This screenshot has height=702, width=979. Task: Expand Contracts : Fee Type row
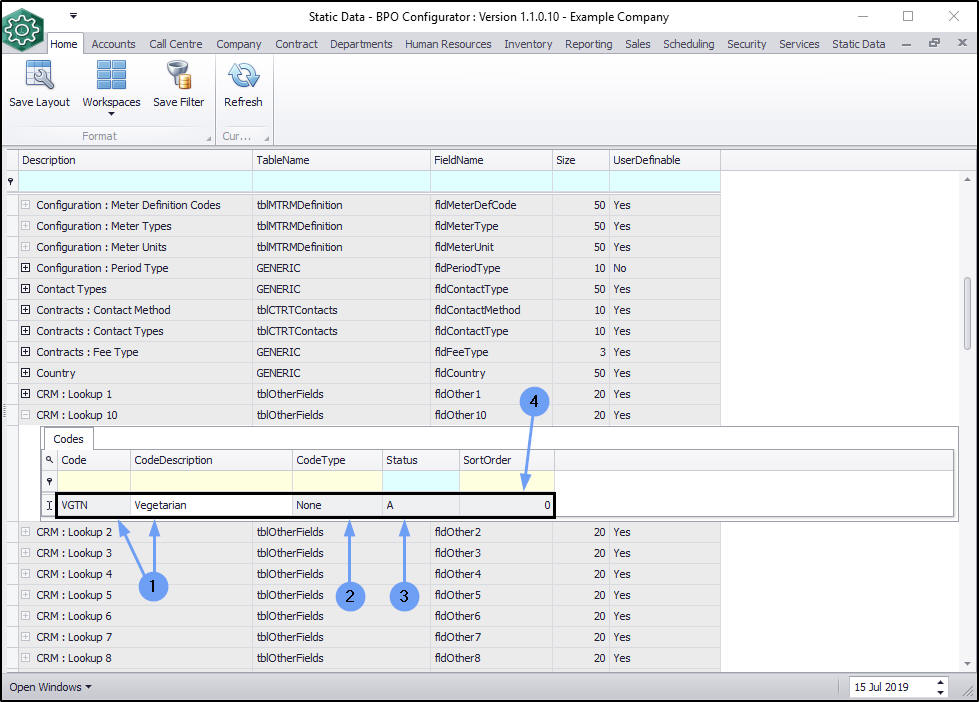26,352
